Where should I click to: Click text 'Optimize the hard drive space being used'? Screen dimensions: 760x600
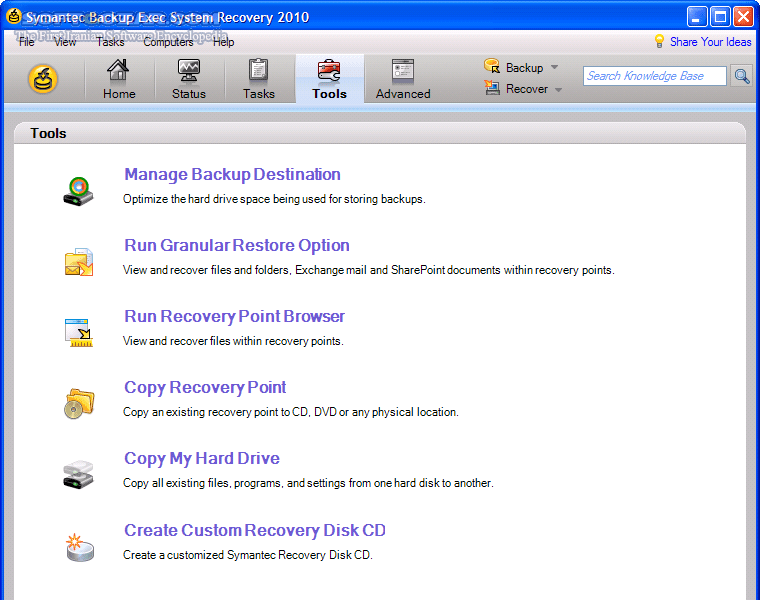point(225,199)
